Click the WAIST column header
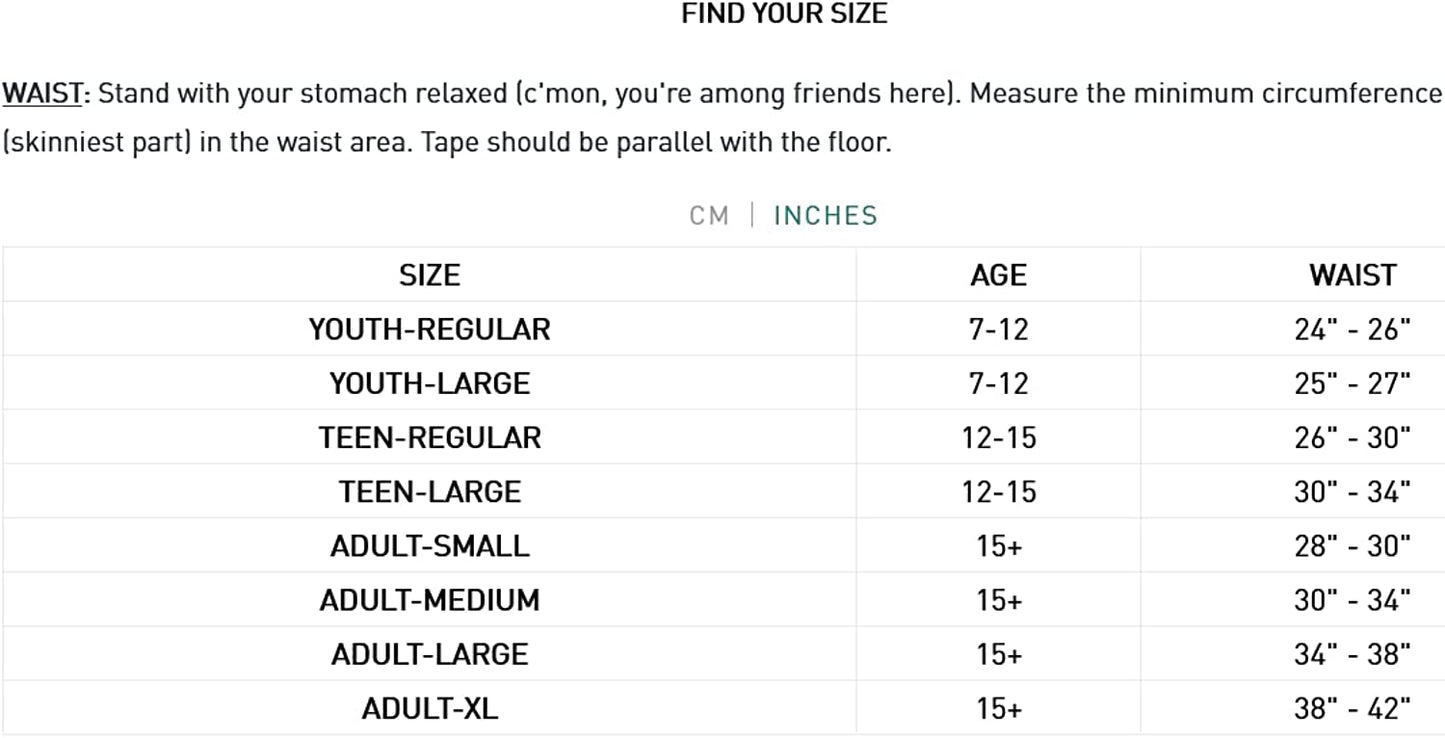The height and width of the screenshot is (738, 1445). [x=1352, y=275]
